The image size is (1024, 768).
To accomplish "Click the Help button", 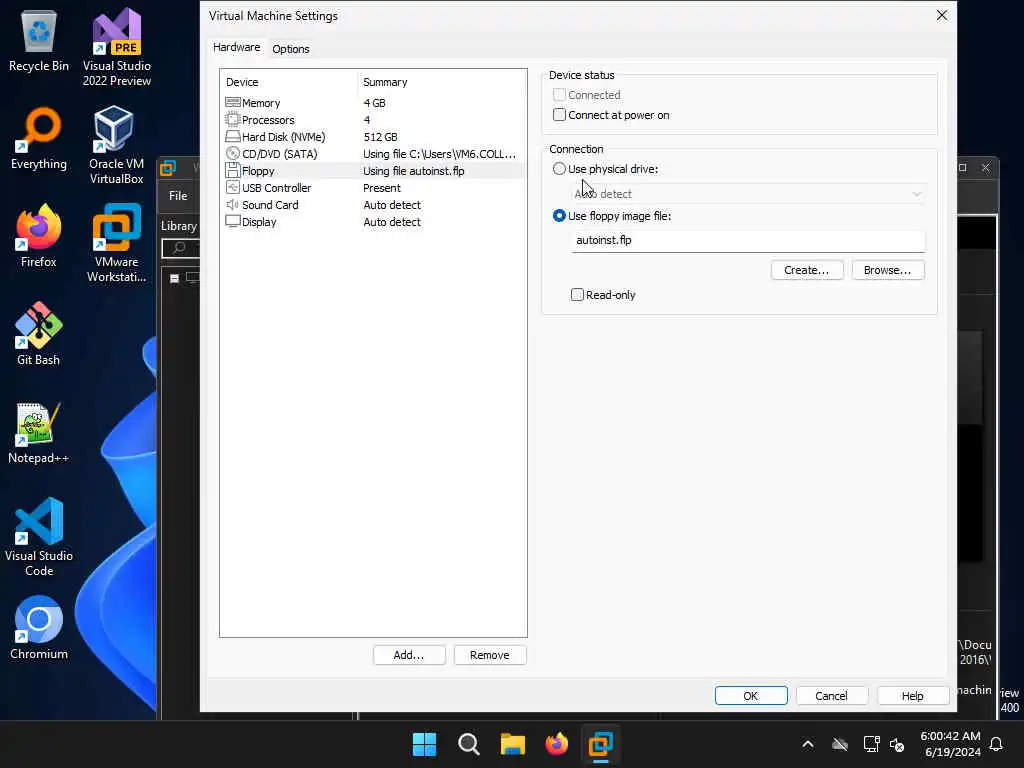I will [x=912, y=696].
